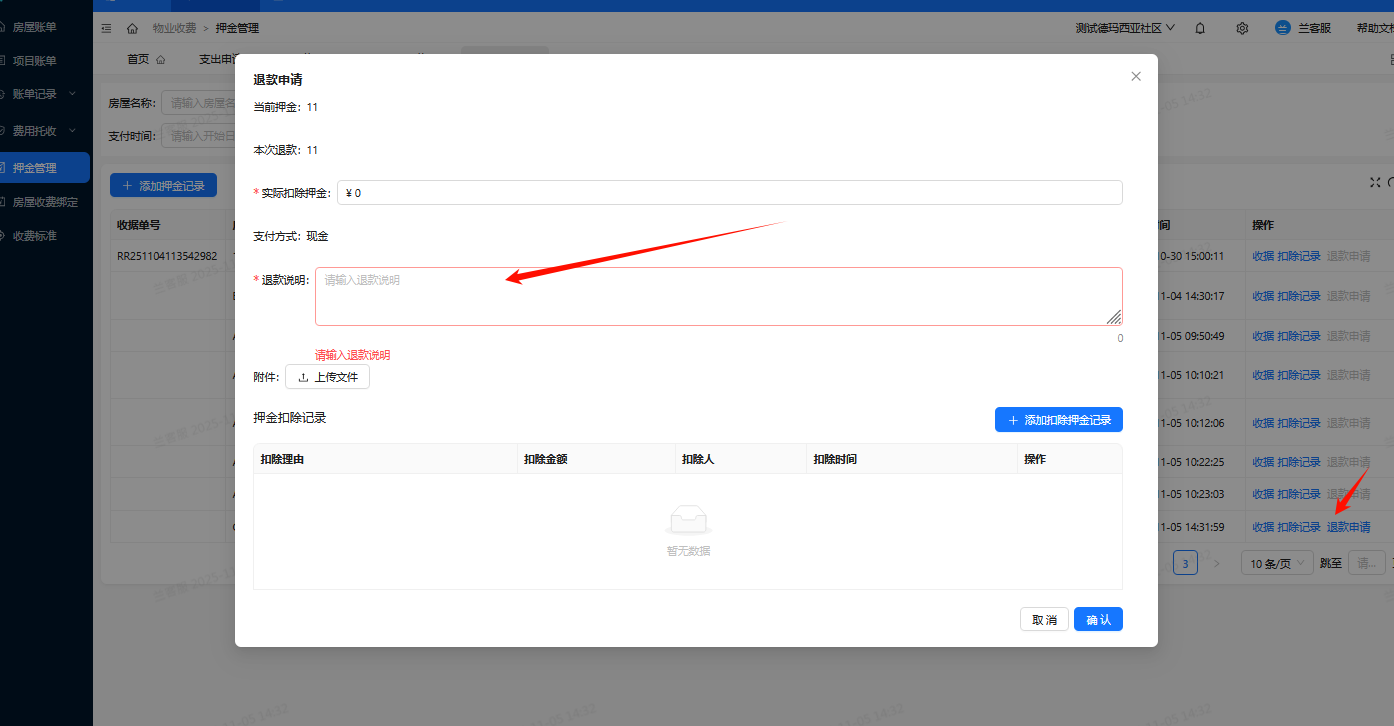
Task: Click the 上传文件 upload button
Action: 328,377
